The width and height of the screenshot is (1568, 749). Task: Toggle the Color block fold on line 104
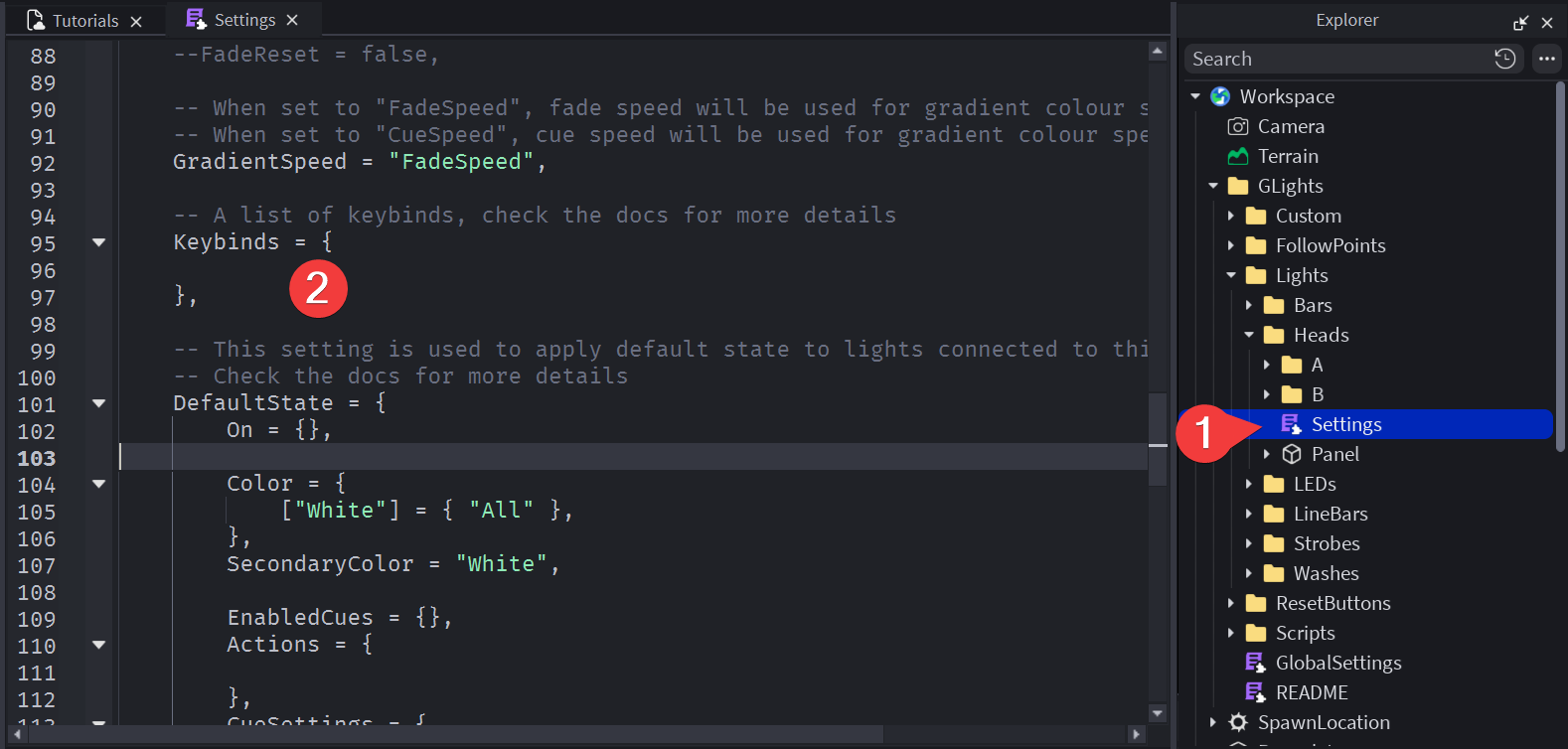click(x=98, y=484)
